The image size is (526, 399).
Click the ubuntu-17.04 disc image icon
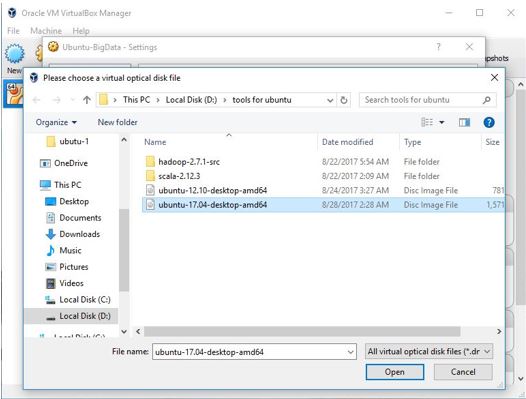(150, 205)
